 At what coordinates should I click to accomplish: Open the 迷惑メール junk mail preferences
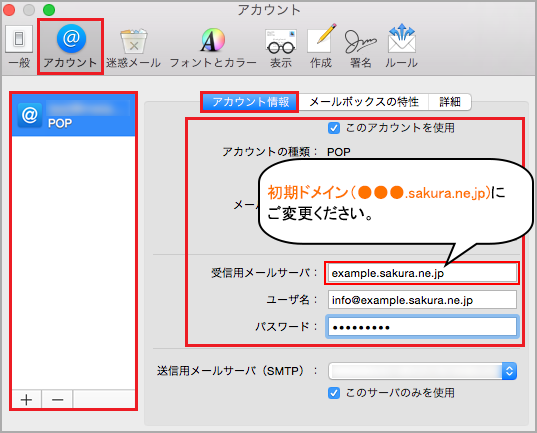click(x=133, y=48)
